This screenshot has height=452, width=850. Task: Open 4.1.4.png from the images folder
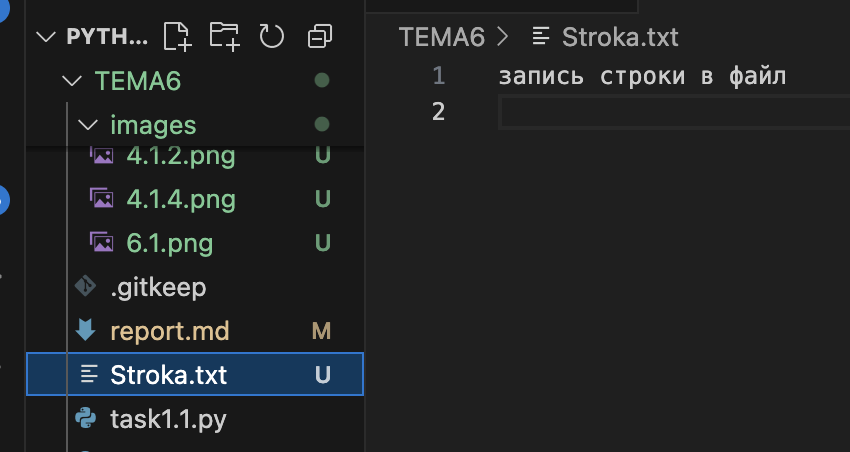pos(181,199)
